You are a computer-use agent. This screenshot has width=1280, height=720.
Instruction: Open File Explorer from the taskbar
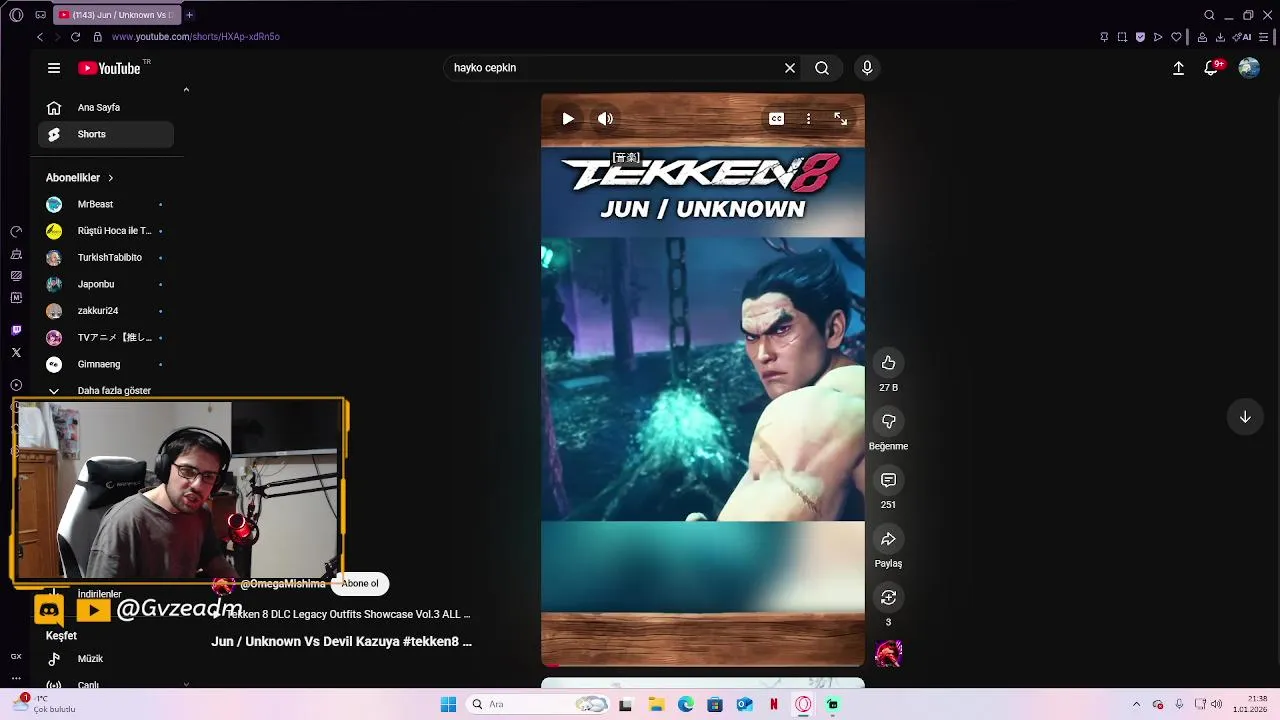point(656,704)
